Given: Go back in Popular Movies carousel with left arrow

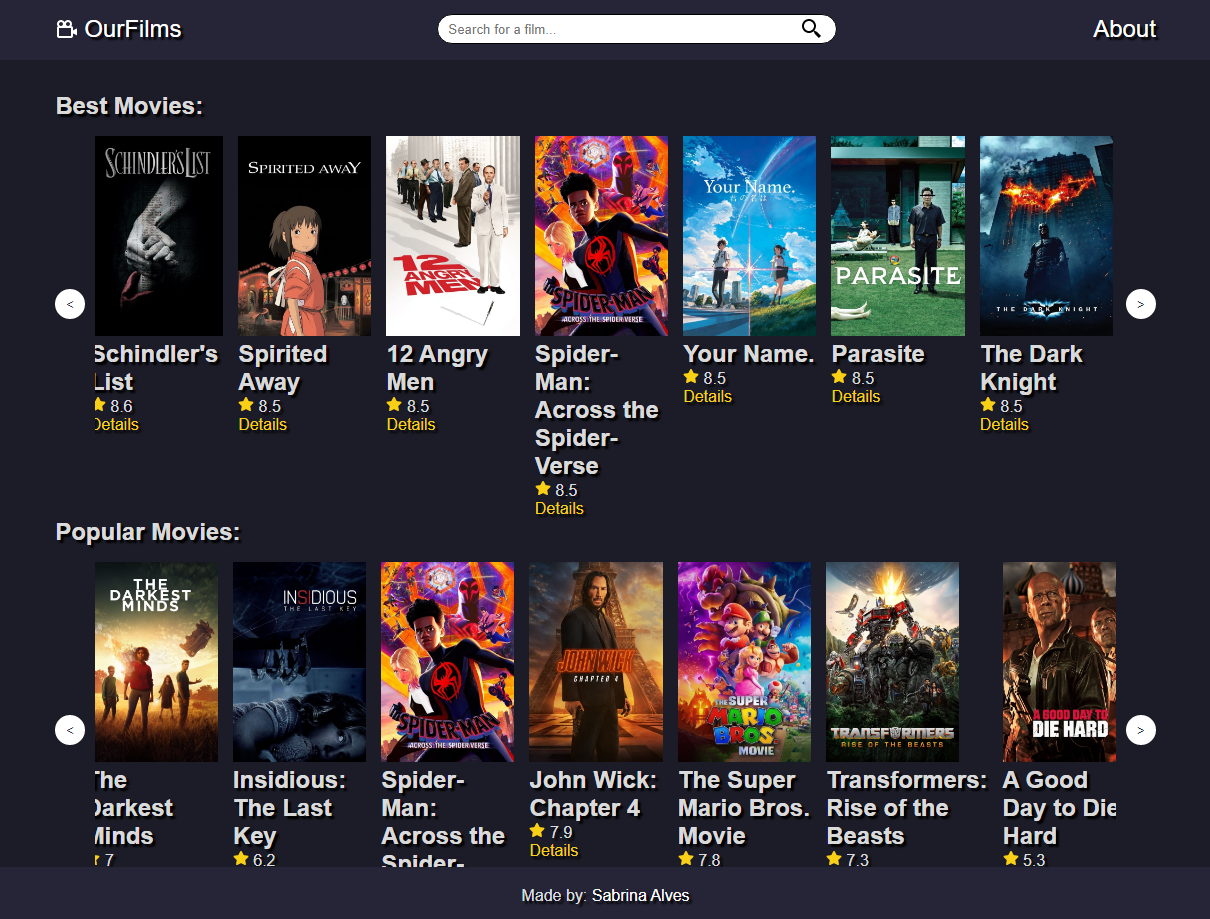Looking at the screenshot, I should (x=70, y=730).
